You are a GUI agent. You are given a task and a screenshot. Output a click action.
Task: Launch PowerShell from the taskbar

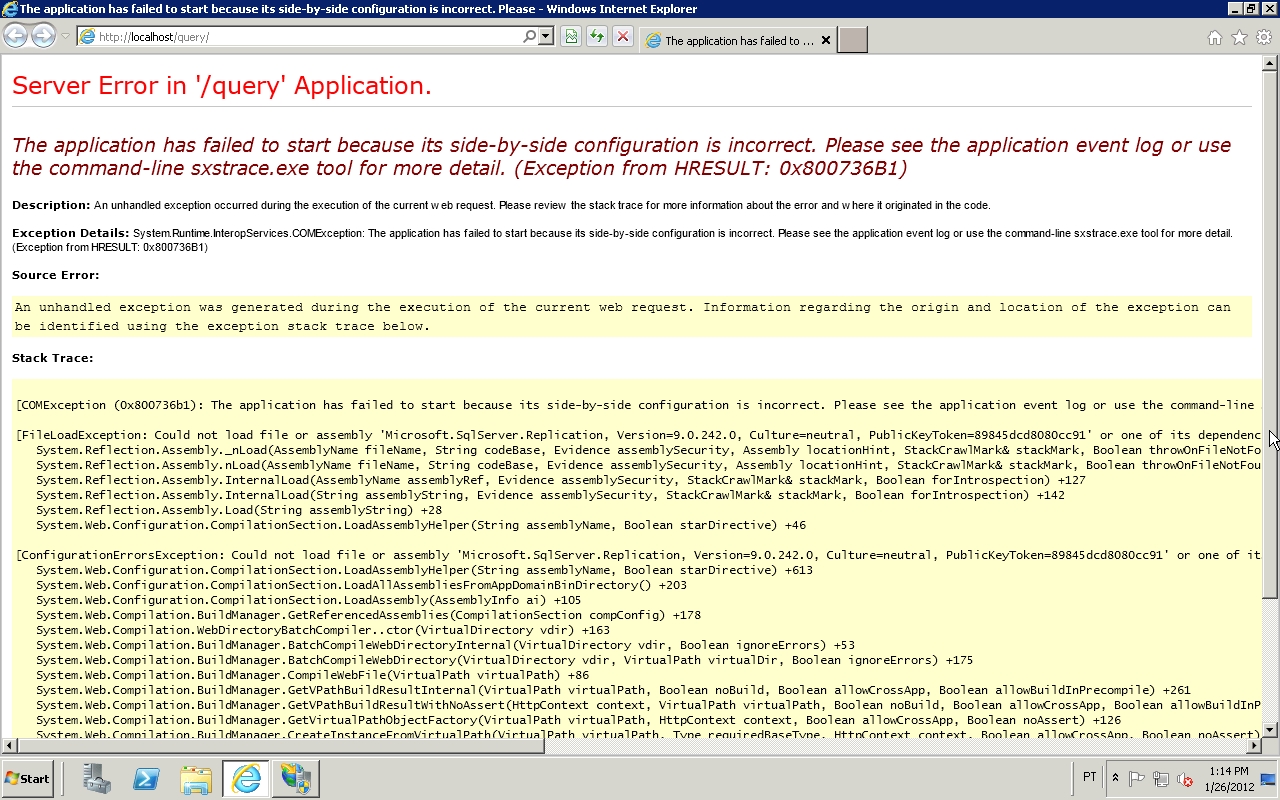pyautogui.click(x=146, y=778)
